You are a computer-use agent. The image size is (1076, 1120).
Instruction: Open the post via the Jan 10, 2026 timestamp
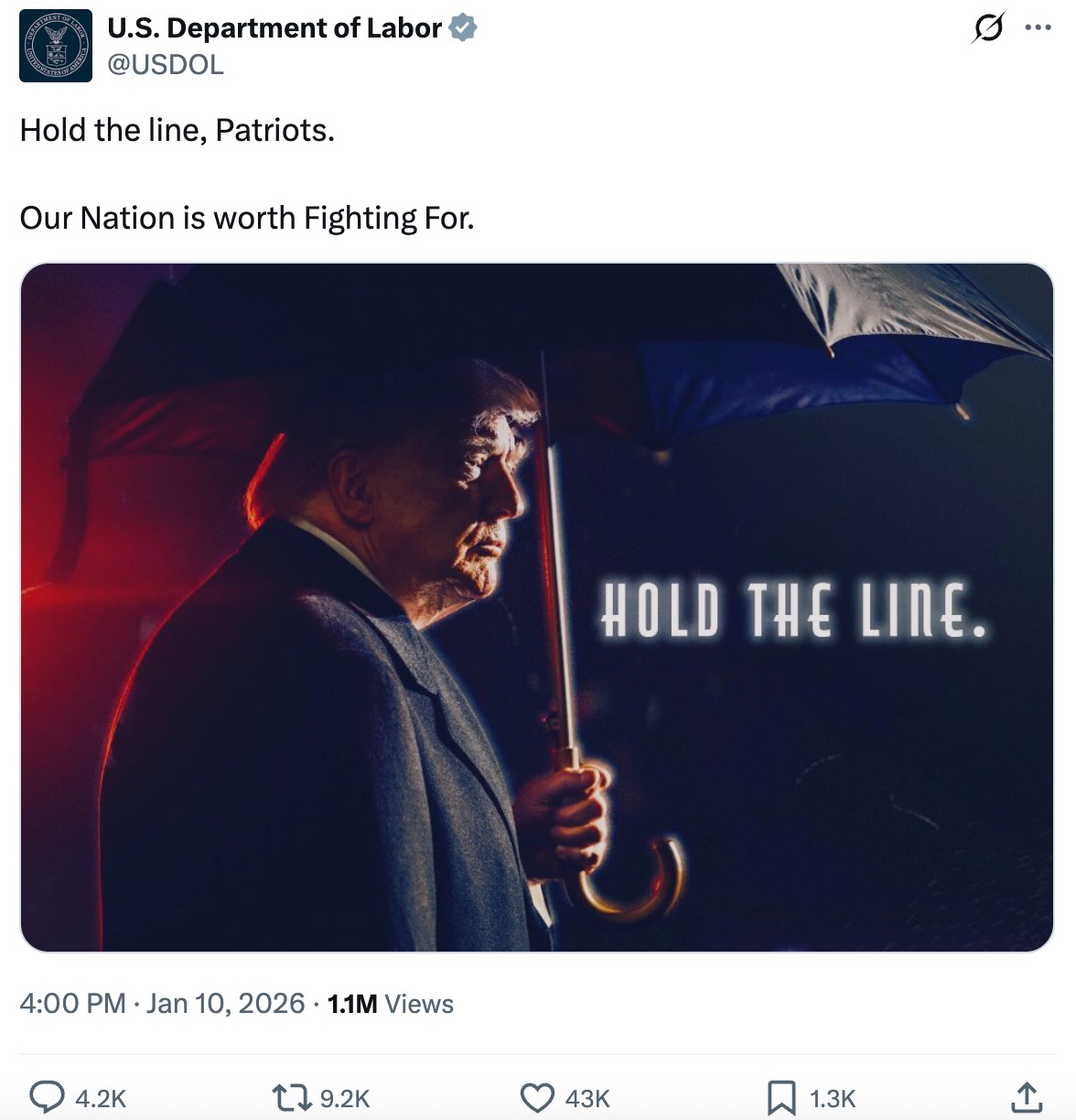[x=221, y=1003]
